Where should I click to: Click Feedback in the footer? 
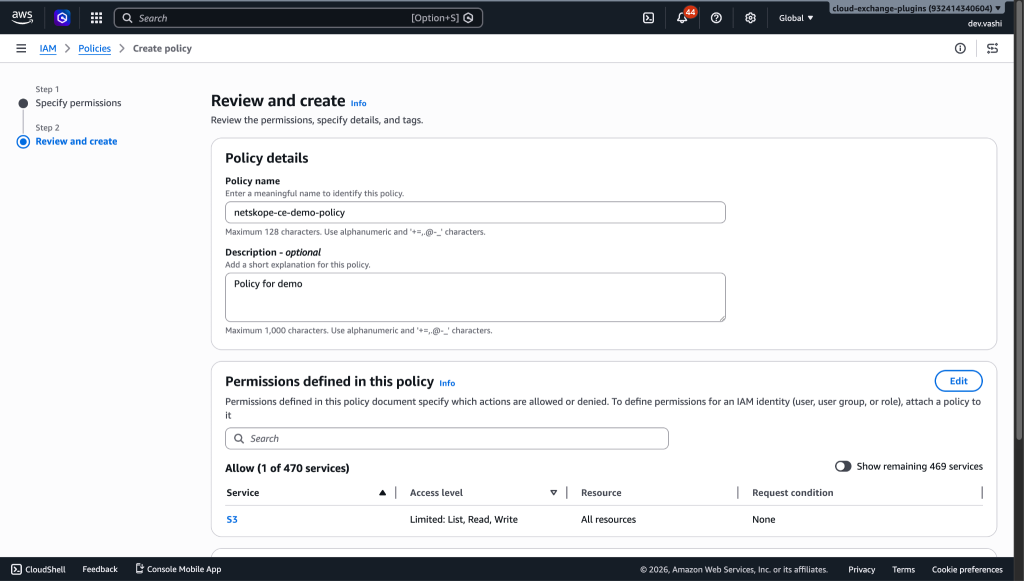tap(100, 569)
